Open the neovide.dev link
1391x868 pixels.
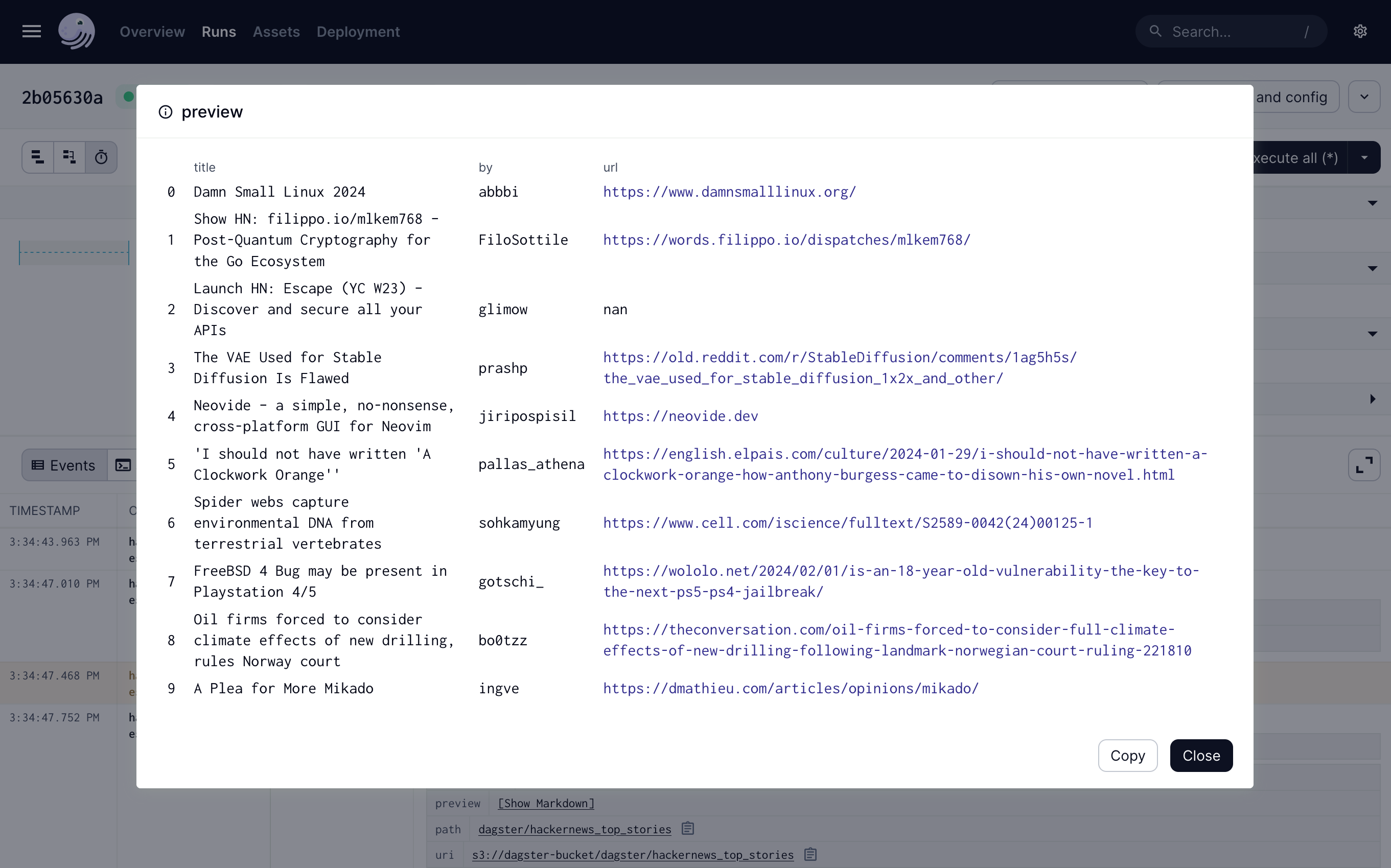pos(680,416)
